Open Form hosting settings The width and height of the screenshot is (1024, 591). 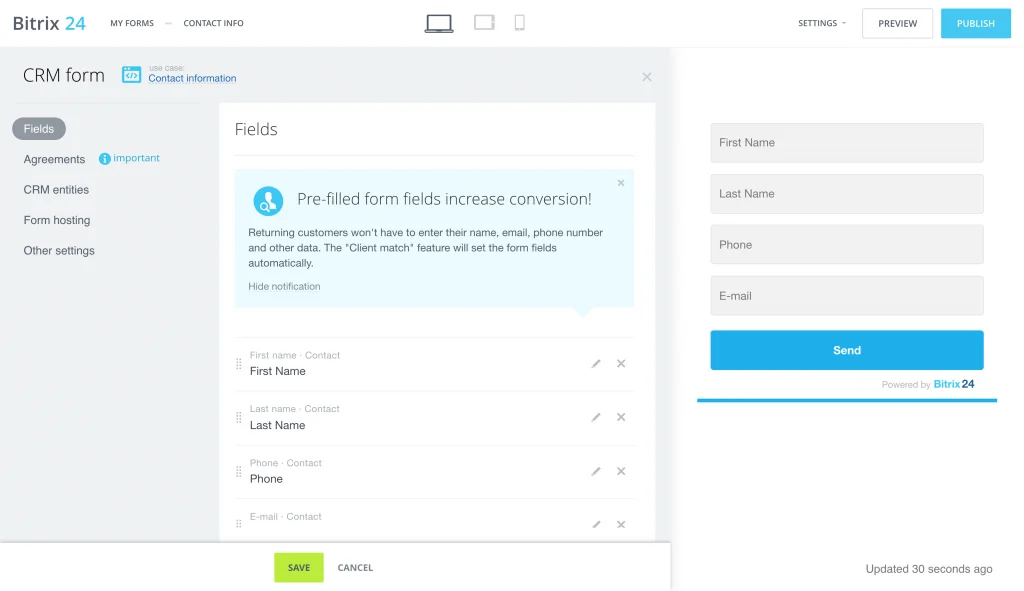click(57, 221)
